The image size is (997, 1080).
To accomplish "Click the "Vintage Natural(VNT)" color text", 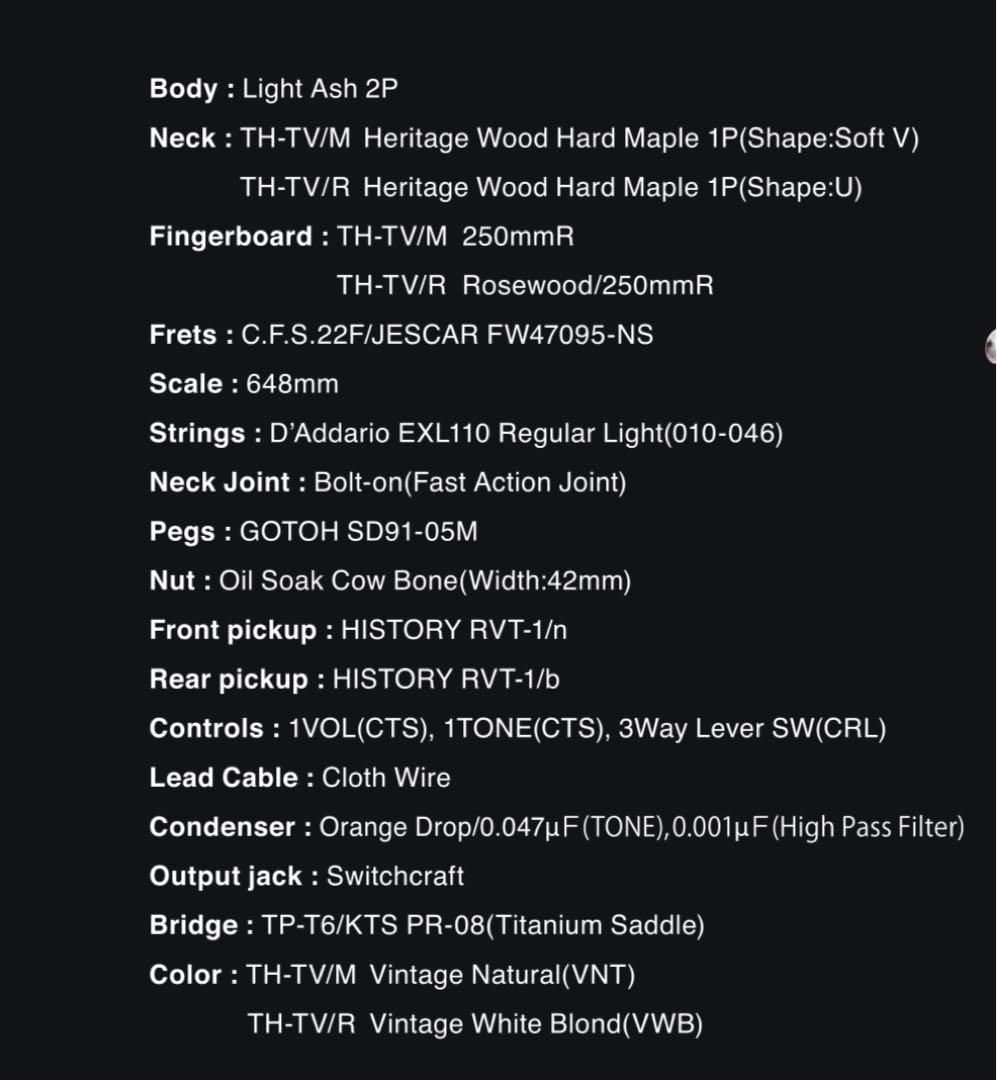I will point(502,975).
